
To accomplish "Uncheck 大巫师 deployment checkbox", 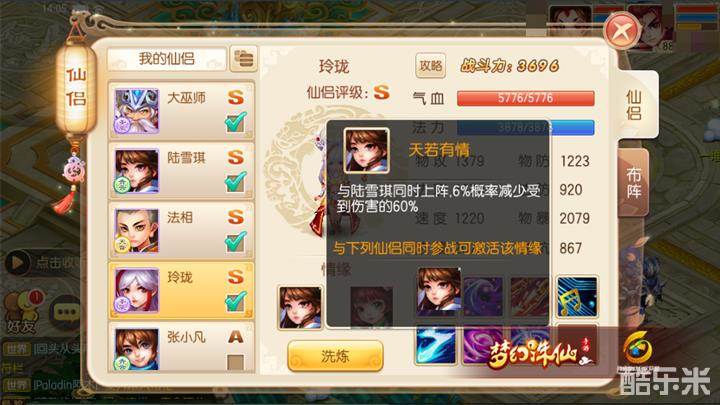I will point(236,123).
